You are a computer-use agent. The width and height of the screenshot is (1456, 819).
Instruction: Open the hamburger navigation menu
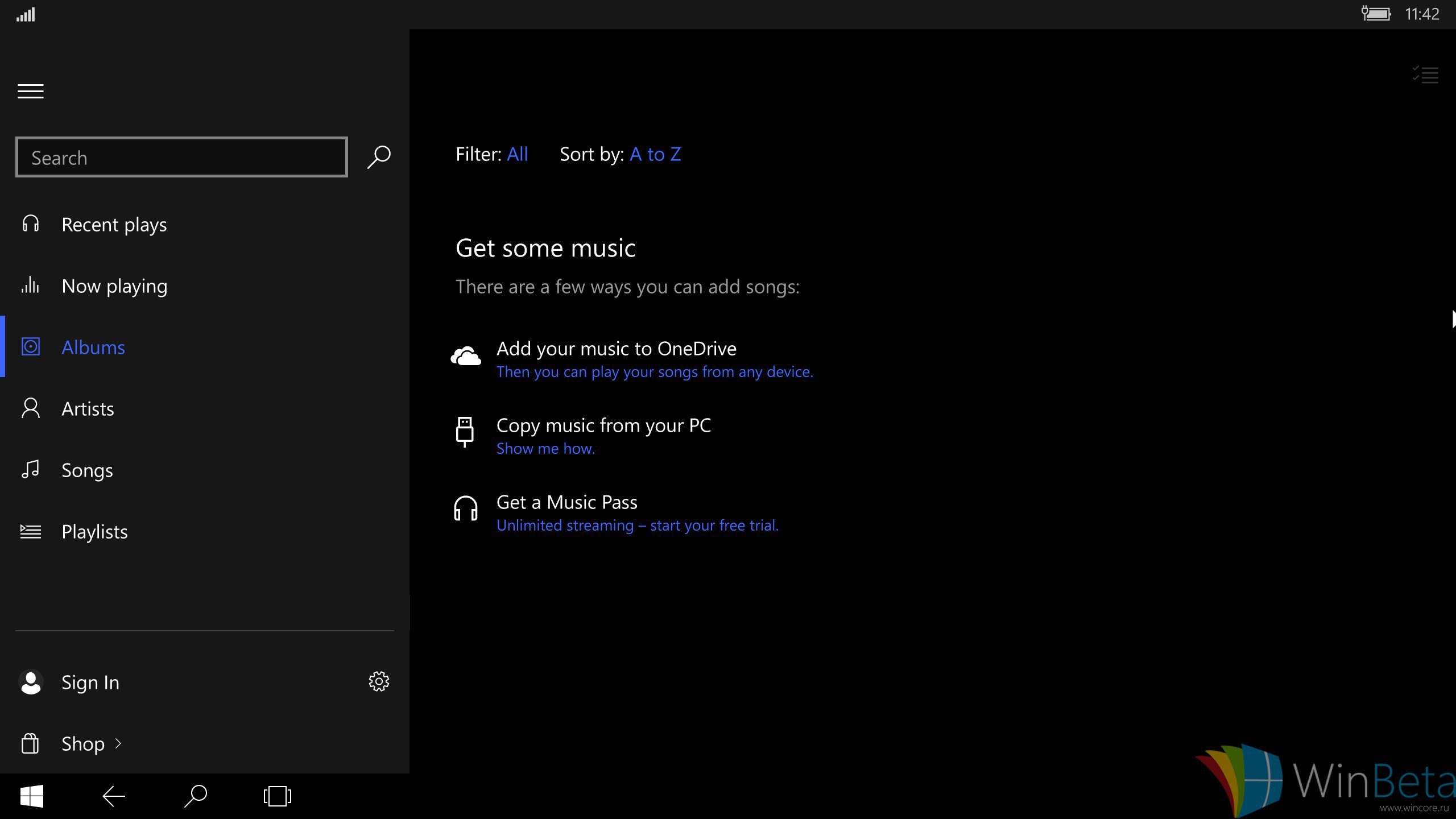[31, 92]
